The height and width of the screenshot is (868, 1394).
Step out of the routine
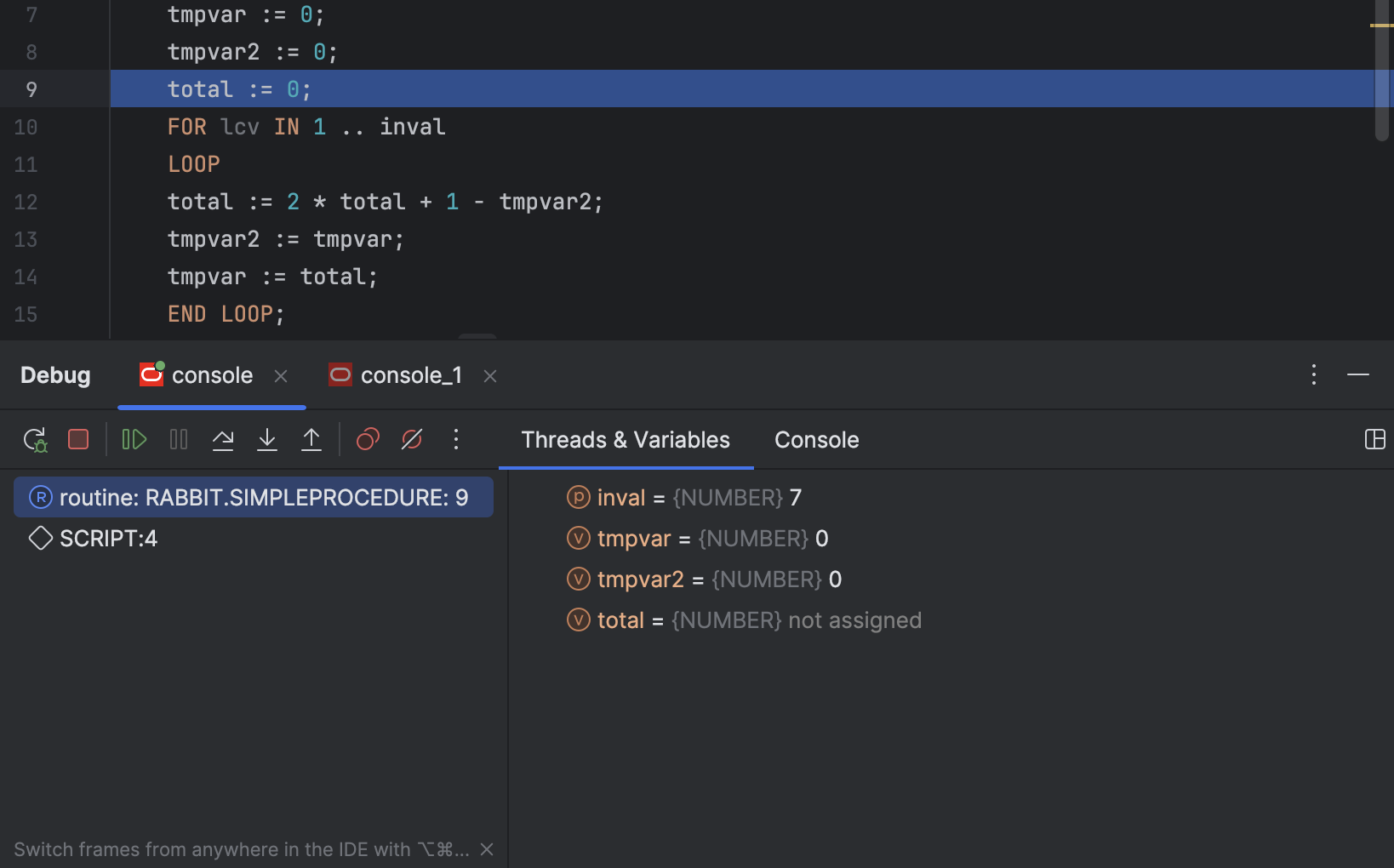tap(311, 439)
